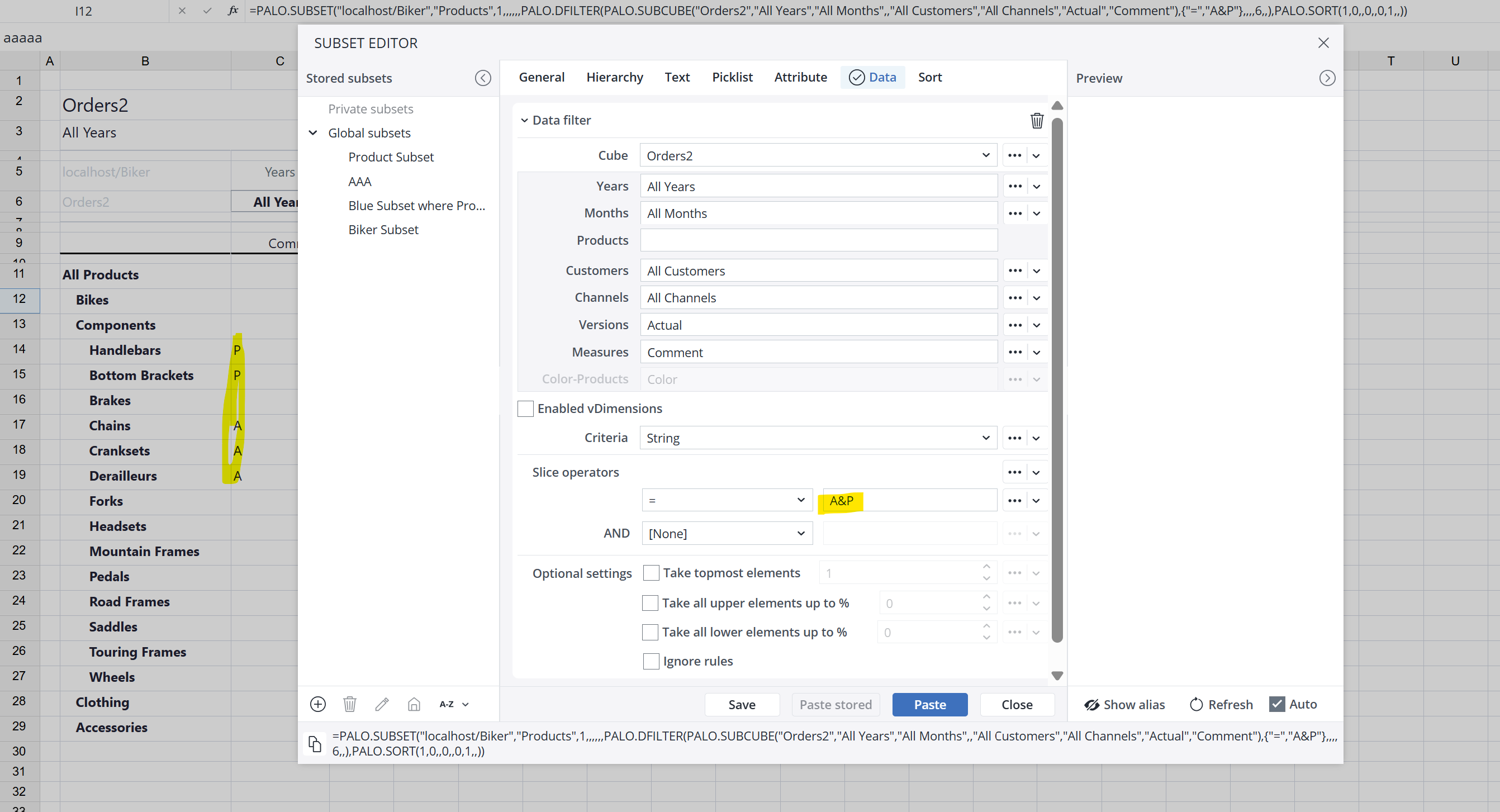The width and height of the screenshot is (1500, 812).
Task: Collapse the Stored subsets panel with the arrow icon
Action: (483, 78)
